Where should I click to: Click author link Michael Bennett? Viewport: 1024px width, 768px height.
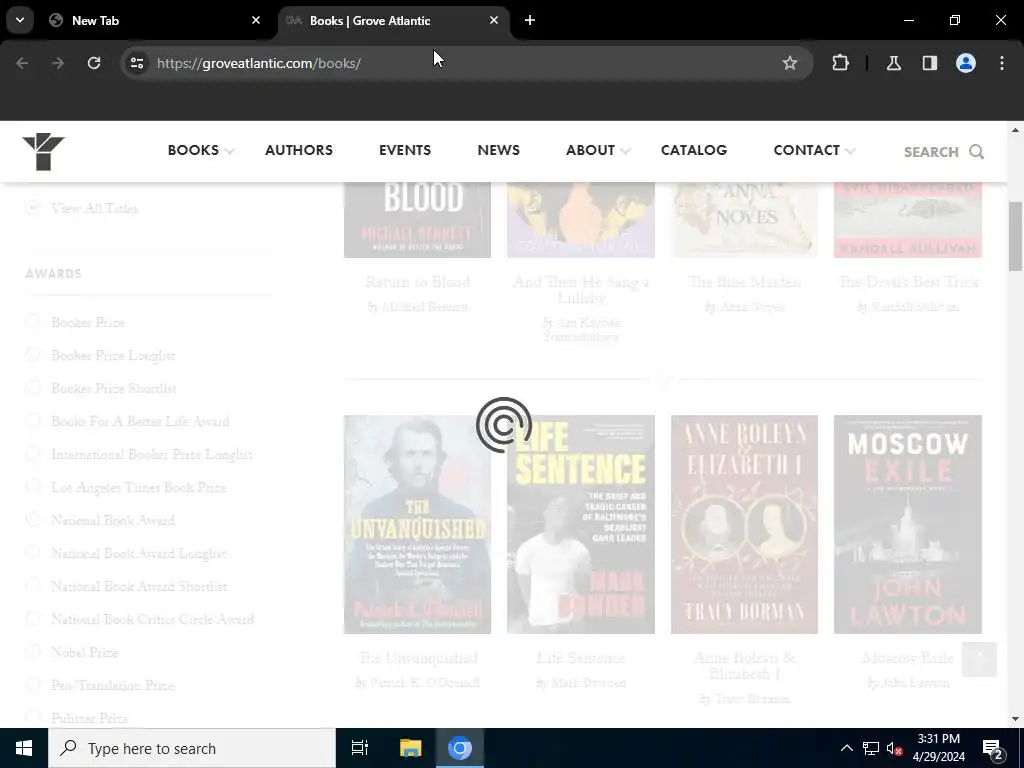click(x=425, y=307)
